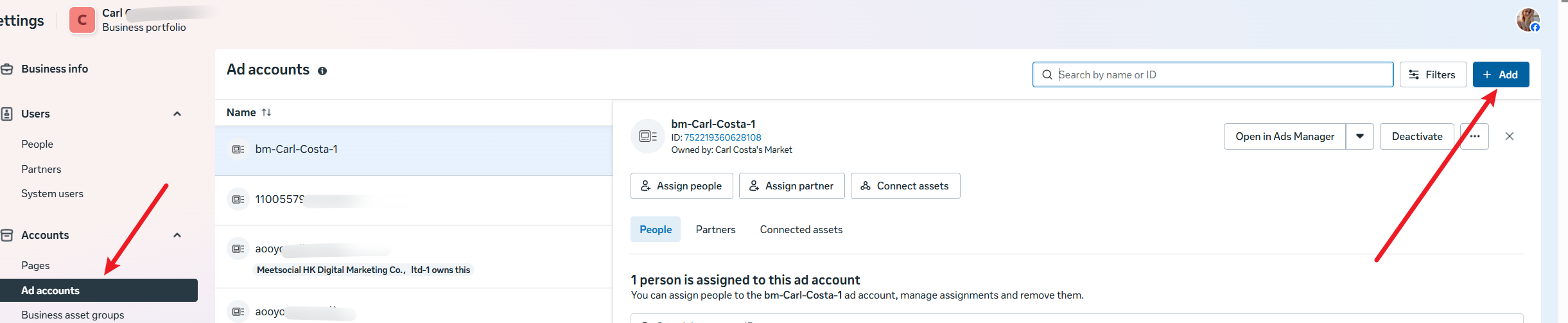The image size is (1568, 323).
Task: Open System users in sidebar
Action: pyautogui.click(x=52, y=193)
